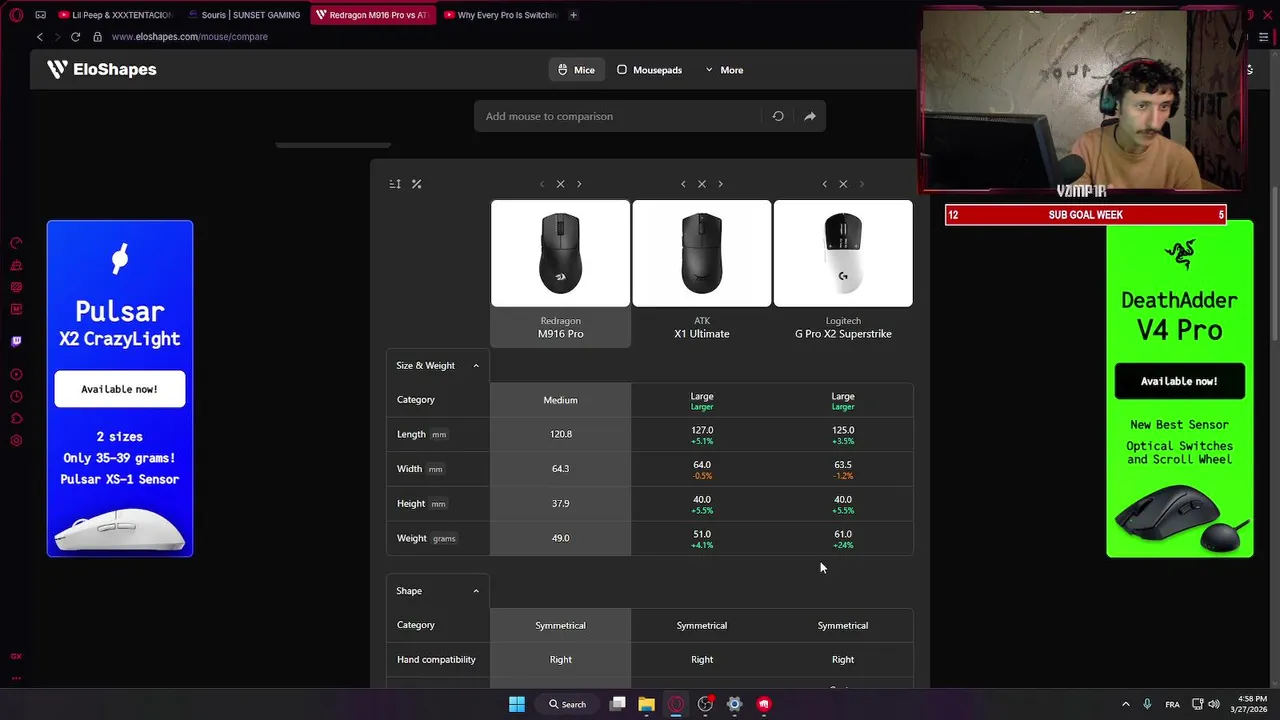Show hidden system tray icons
Image resolution: width=1280 pixels, height=720 pixels.
(1125, 704)
